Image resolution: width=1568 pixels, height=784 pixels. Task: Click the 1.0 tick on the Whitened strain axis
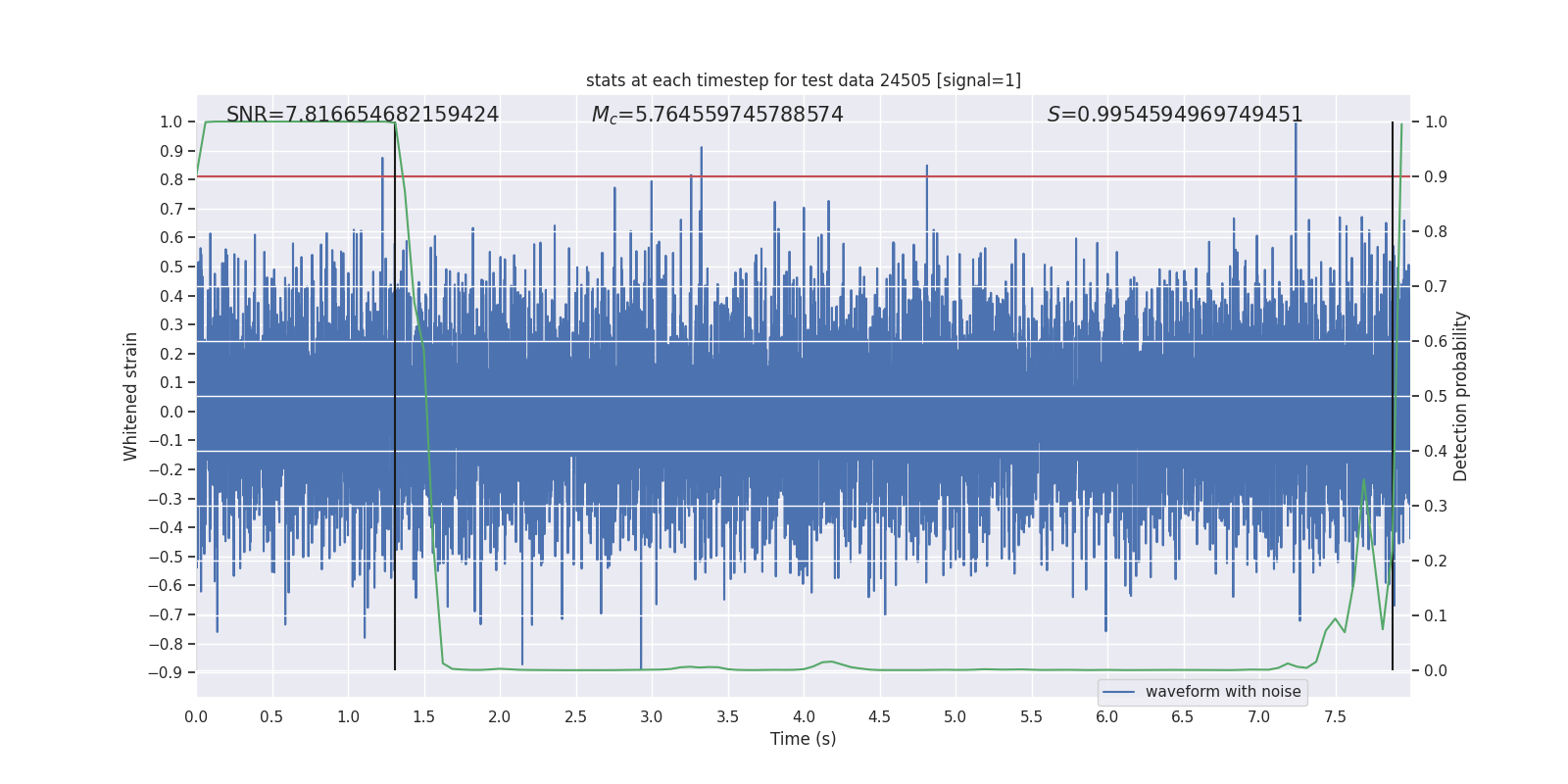(171, 122)
